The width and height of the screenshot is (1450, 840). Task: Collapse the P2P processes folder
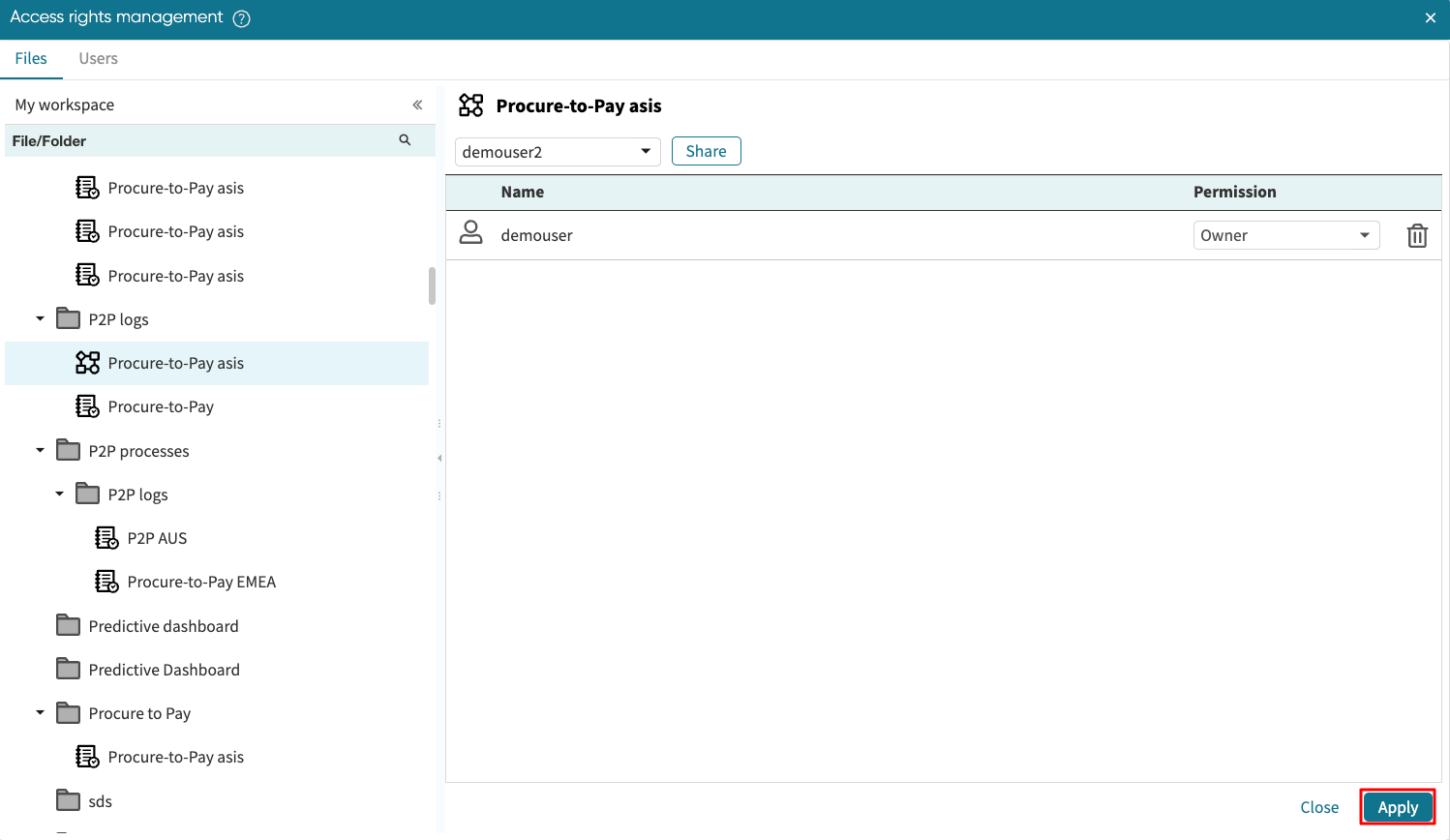click(40, 451)
